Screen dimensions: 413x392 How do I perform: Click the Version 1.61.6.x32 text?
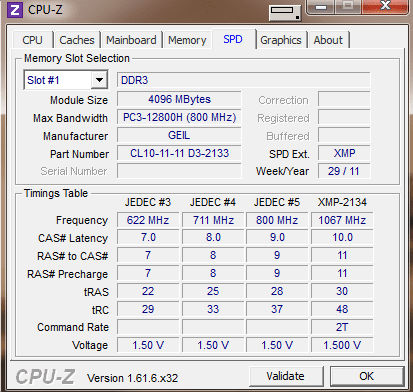[x=132, y=378]
